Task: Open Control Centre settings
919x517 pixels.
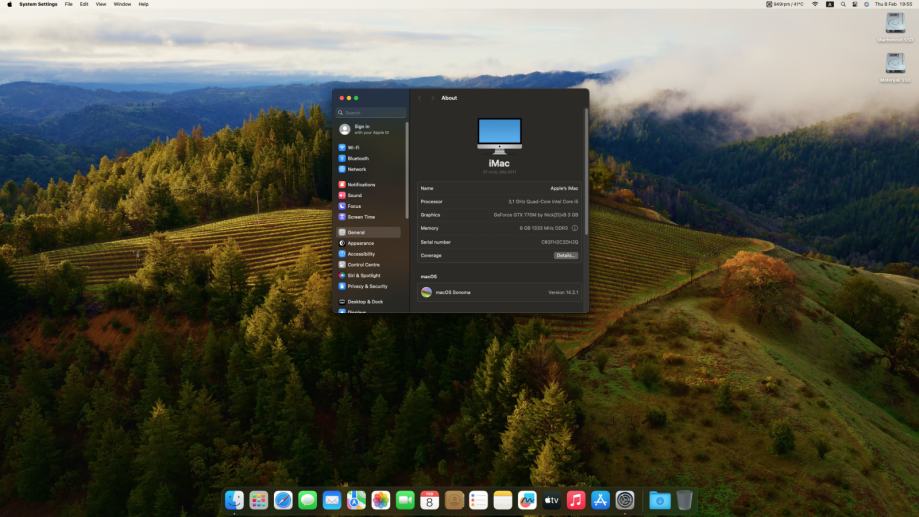Action: tap(363, 265)
